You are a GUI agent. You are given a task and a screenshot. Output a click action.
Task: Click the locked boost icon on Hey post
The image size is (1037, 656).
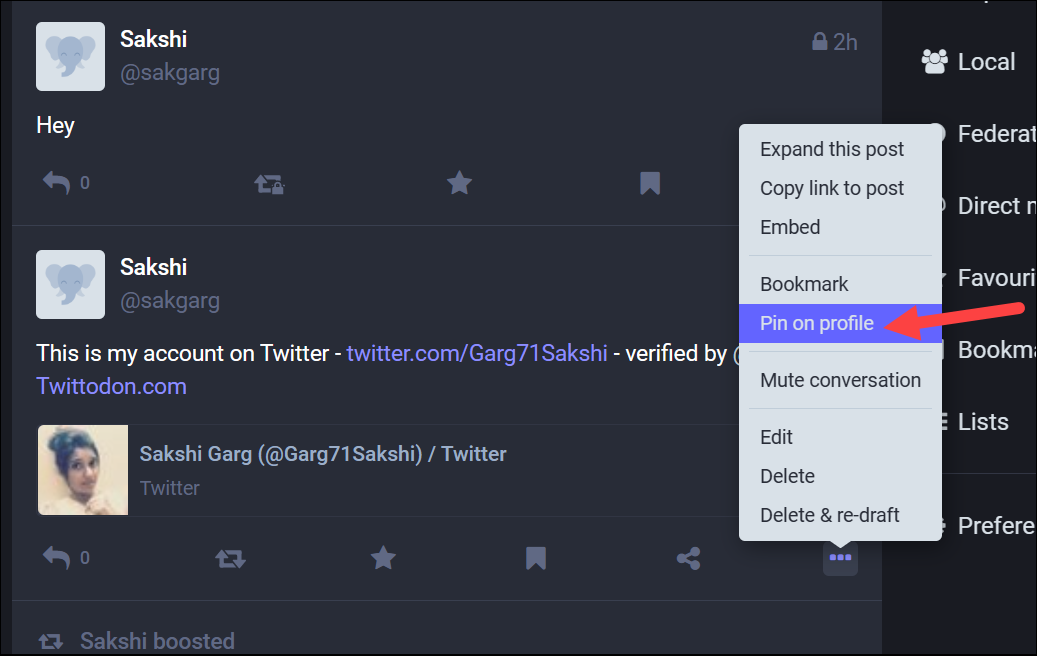point(269,184)
